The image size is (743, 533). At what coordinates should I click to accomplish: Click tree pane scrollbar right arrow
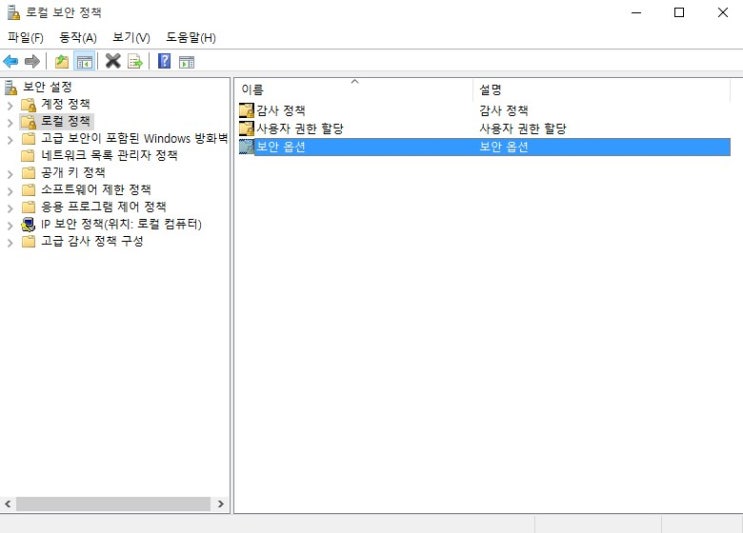(x=221, y=504)
